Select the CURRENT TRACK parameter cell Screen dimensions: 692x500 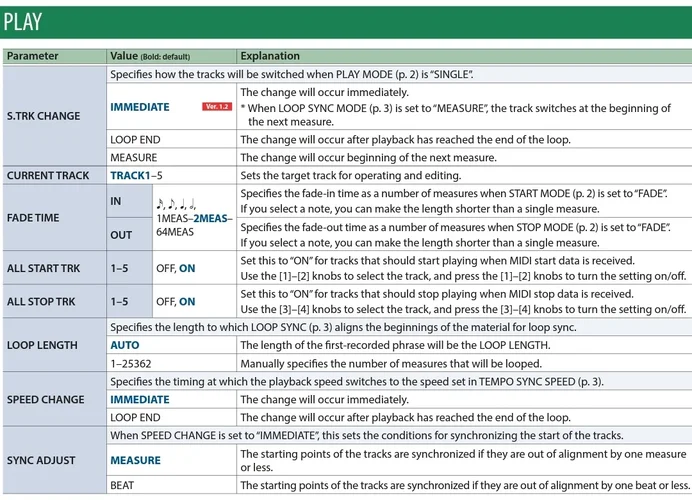pos(54,176)
